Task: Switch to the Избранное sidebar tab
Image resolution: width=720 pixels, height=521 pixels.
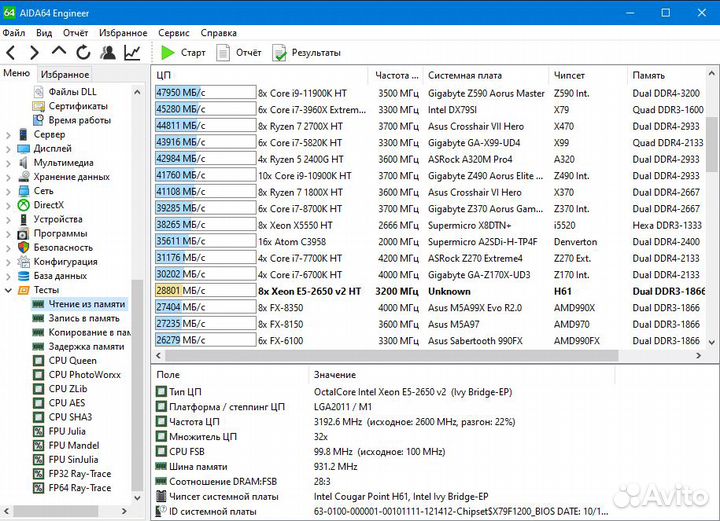Action: click(x=65, y=74)
